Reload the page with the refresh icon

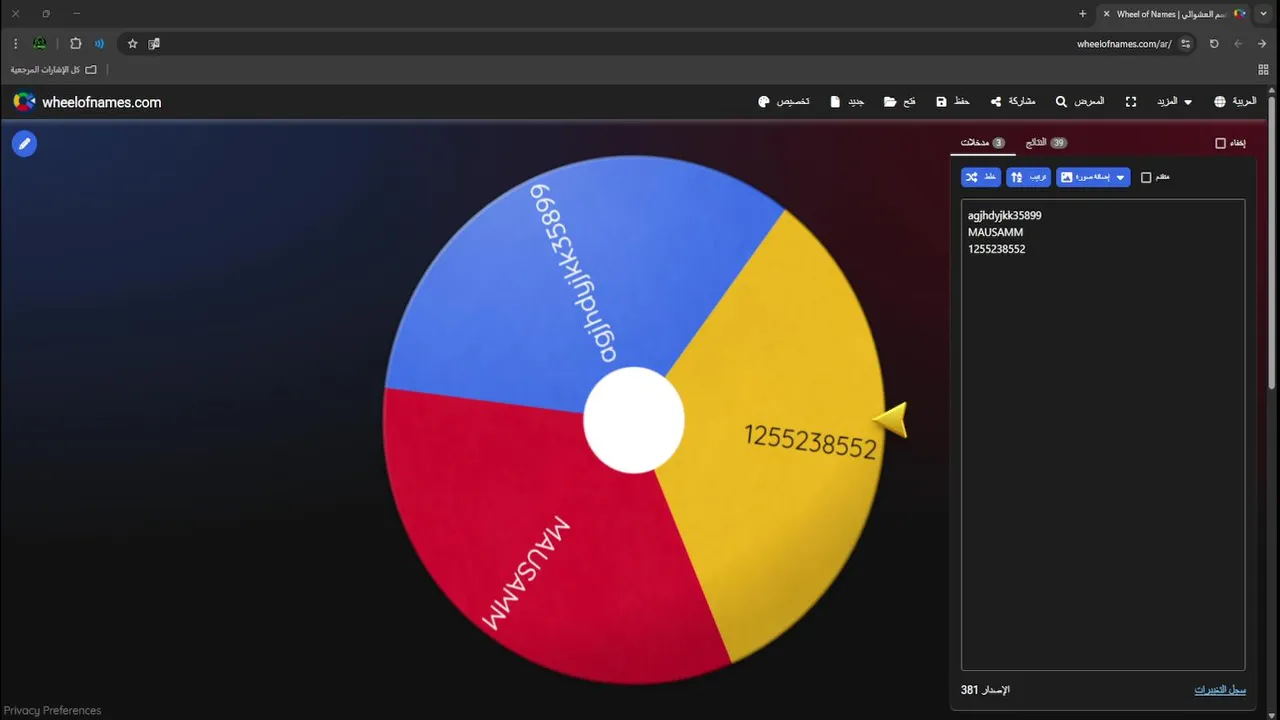coord(1214,44)
